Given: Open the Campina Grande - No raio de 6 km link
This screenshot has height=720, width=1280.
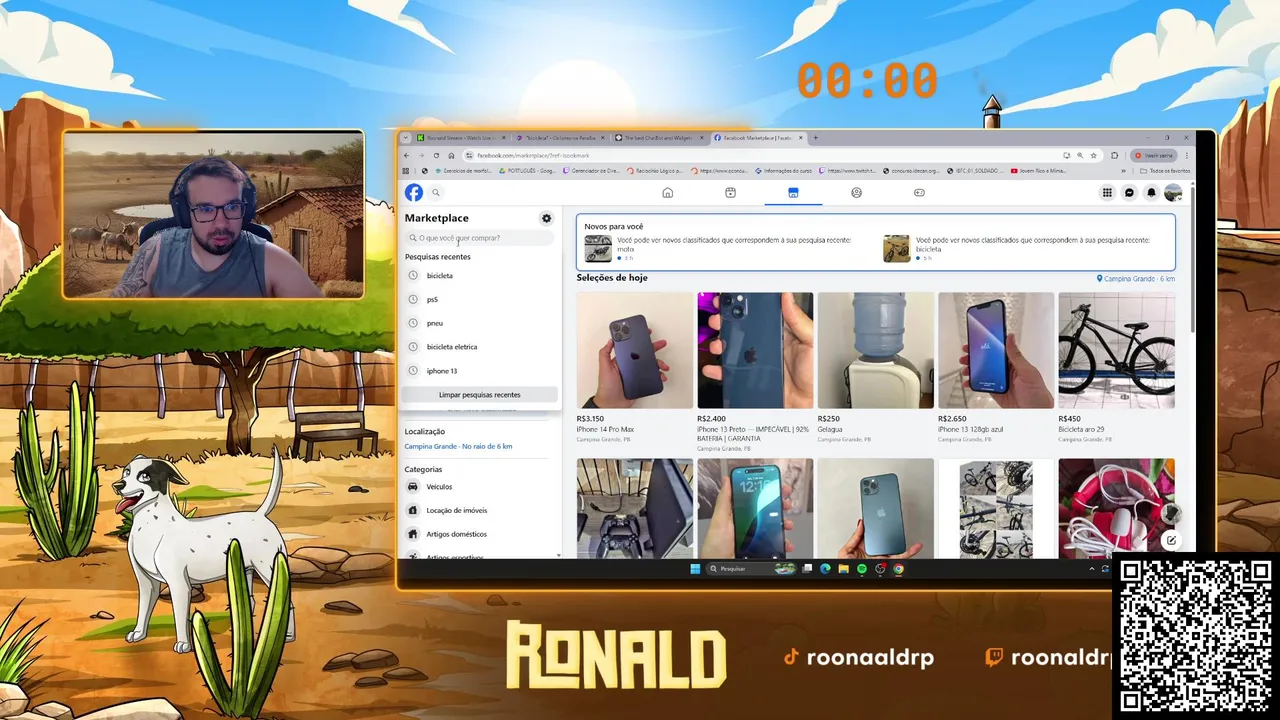Looking at the screenshot, I should click(458, 446).
